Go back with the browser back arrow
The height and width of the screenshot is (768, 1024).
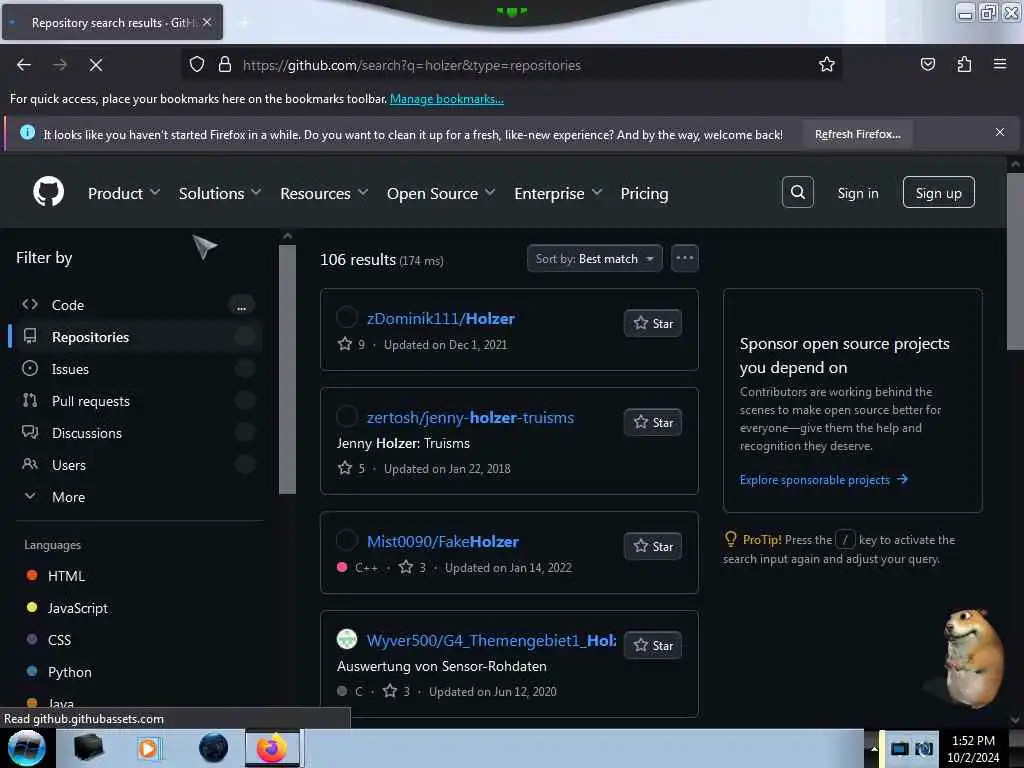(24, 65)
